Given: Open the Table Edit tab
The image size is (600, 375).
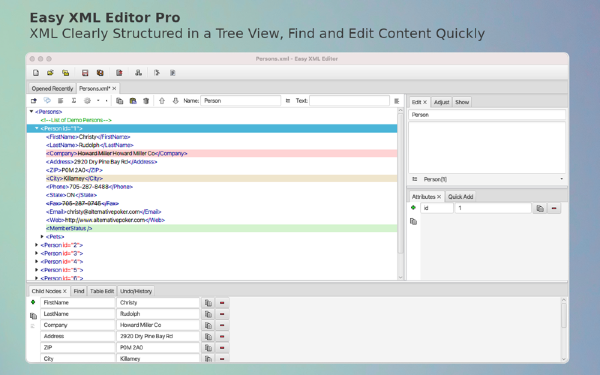Looking at the screenshot, I should coord(102,291).
